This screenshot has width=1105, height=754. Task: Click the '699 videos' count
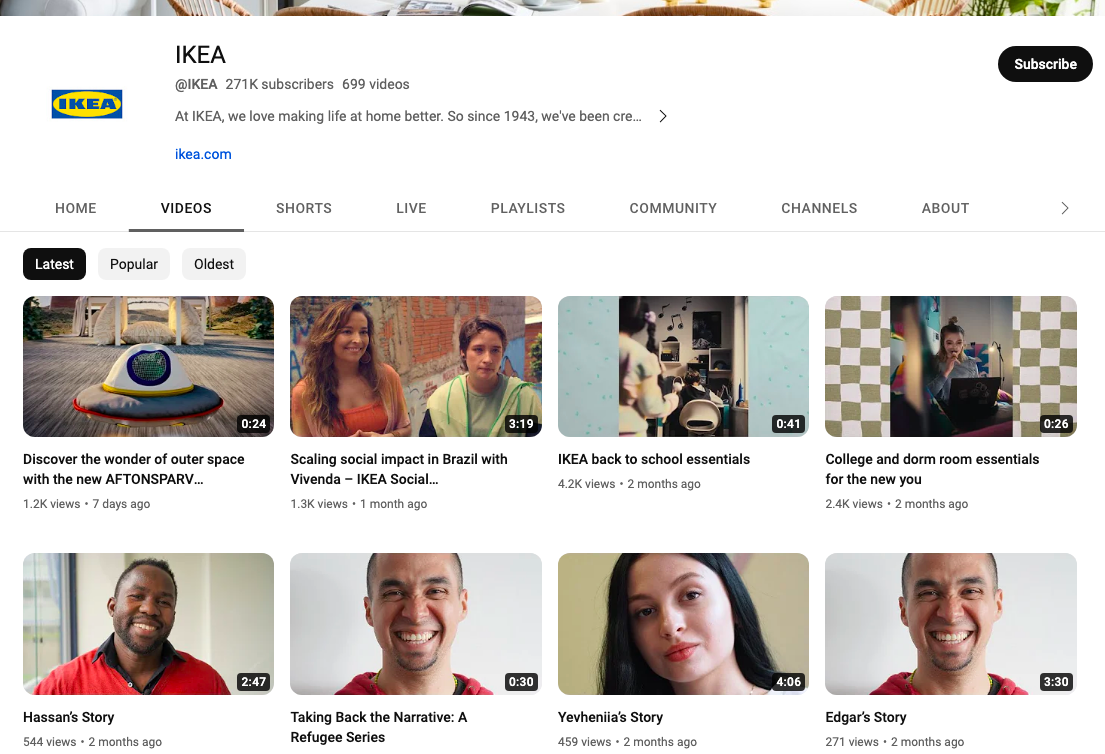(376, 85)
